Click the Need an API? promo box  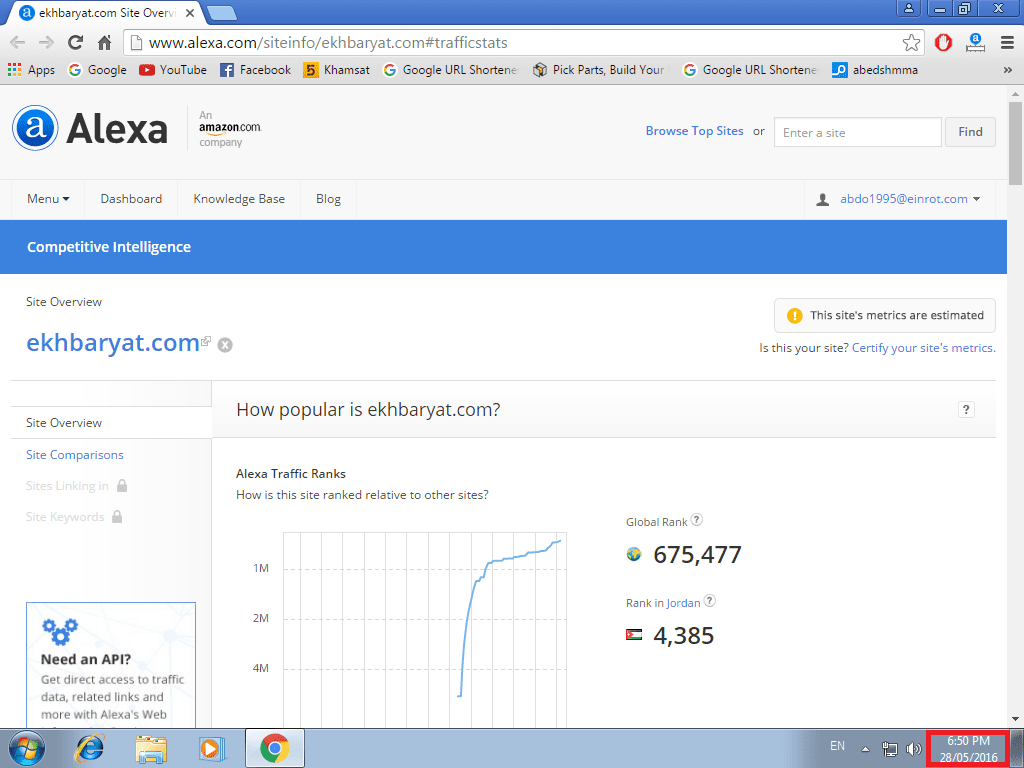[x=111, y=665]
